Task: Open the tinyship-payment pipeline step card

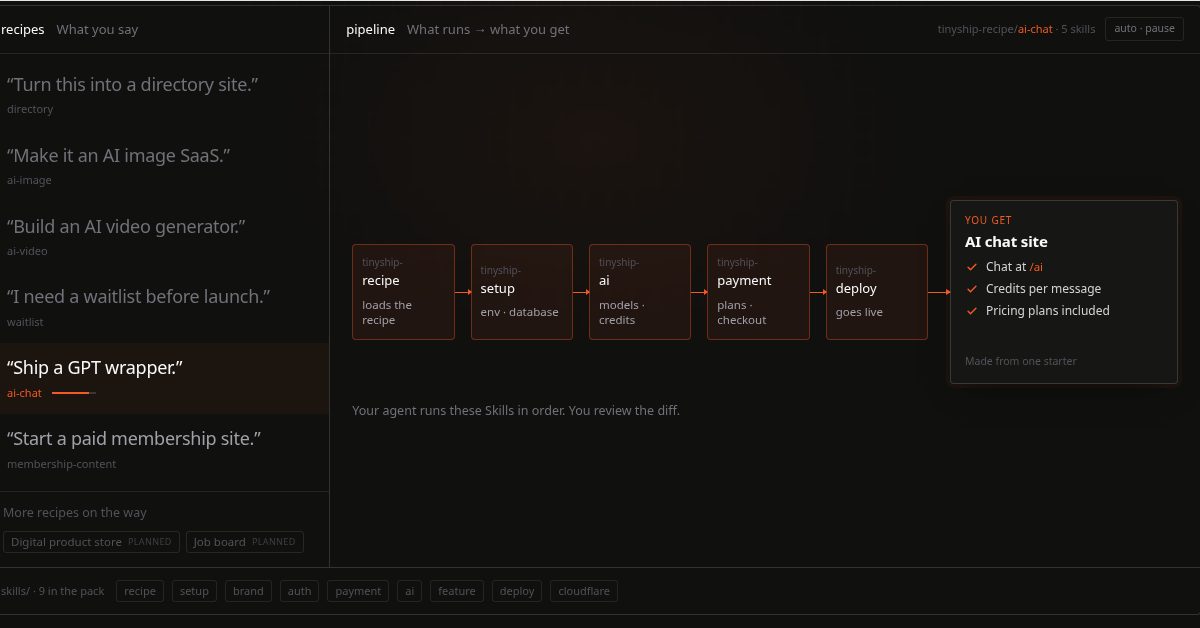Action: tap(758, 292)
